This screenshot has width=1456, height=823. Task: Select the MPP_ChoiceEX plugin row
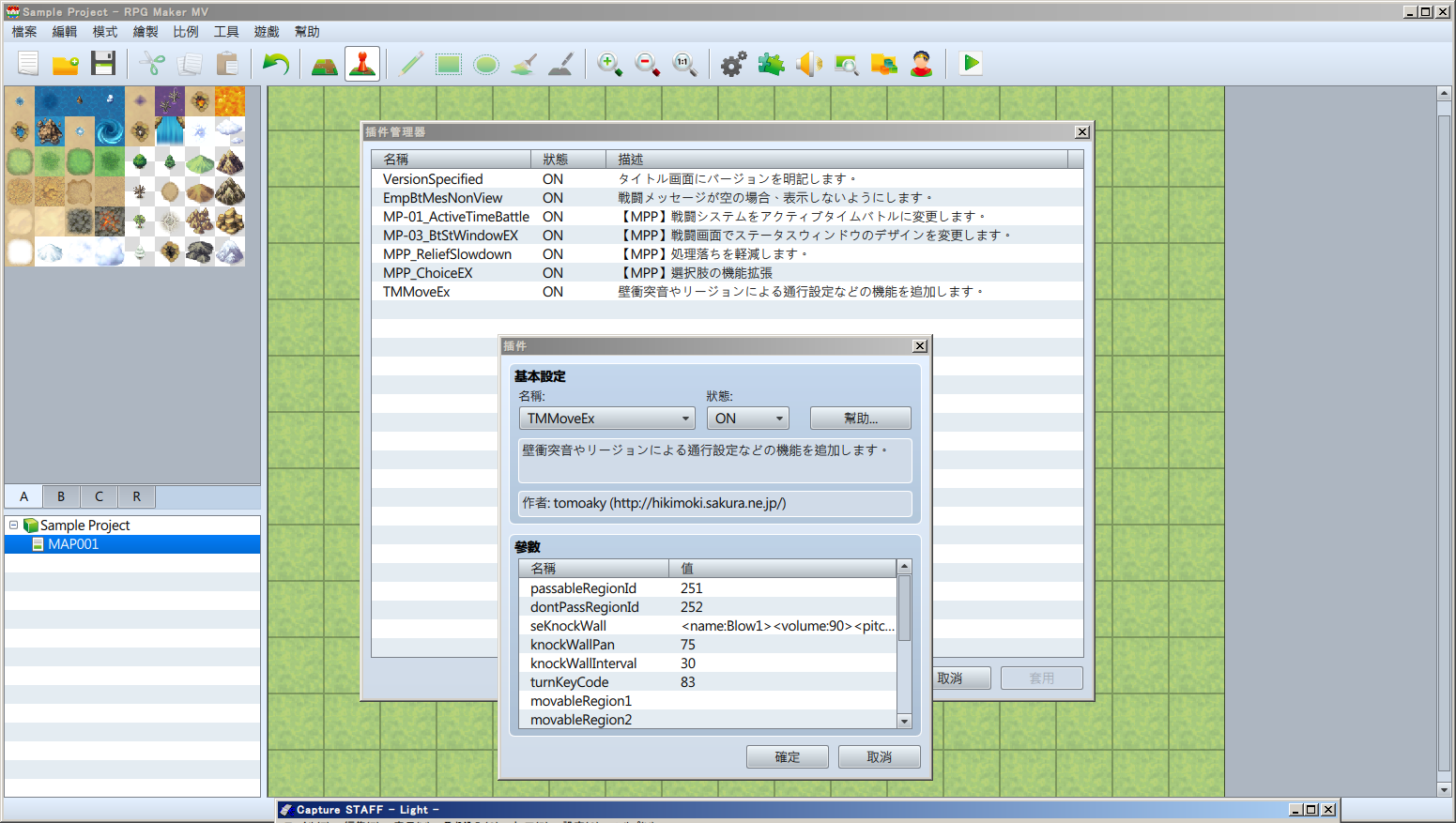pyautogui.click(x=728, y=273)
